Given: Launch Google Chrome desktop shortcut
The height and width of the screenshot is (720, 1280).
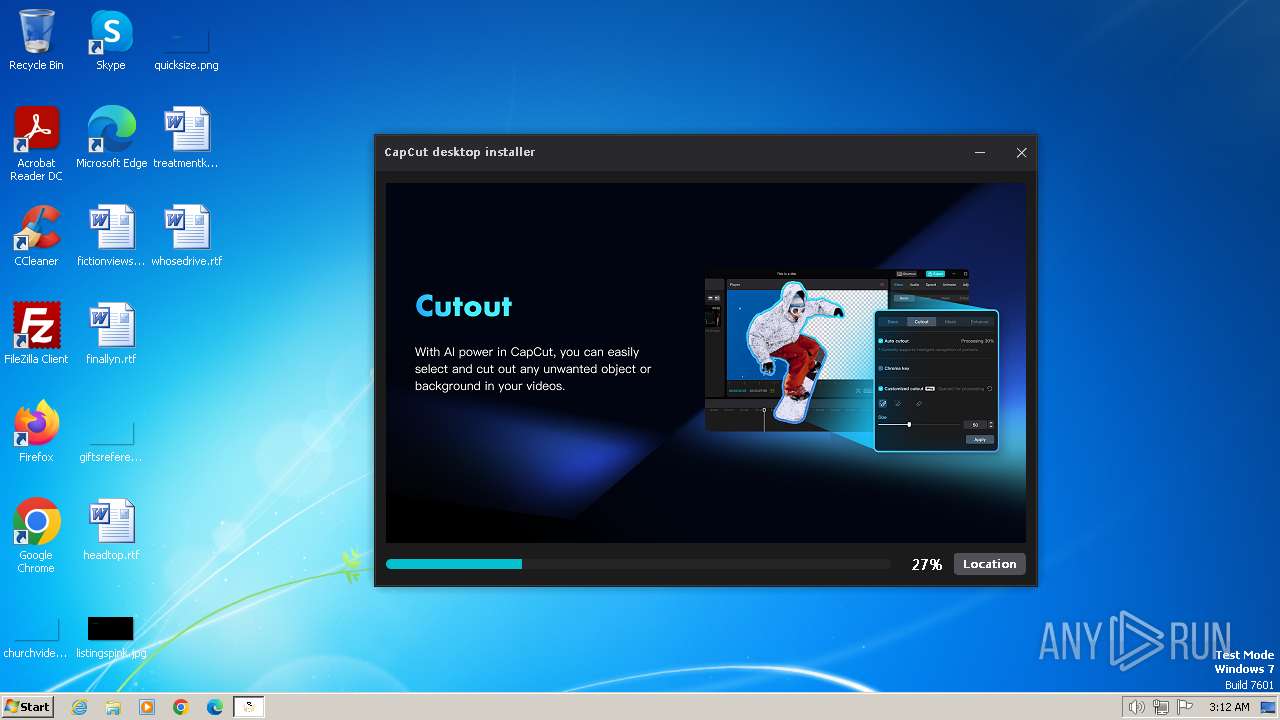Looking at the screenshot, I should pos(36,535).
